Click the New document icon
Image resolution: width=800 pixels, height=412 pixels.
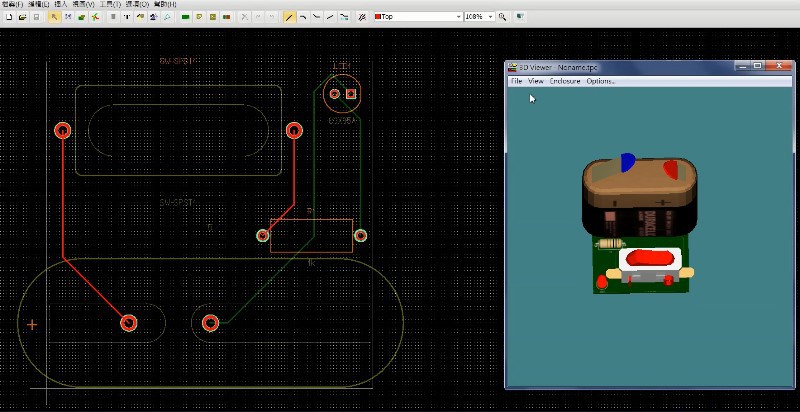pyautogui.click(x=8, y=17)
